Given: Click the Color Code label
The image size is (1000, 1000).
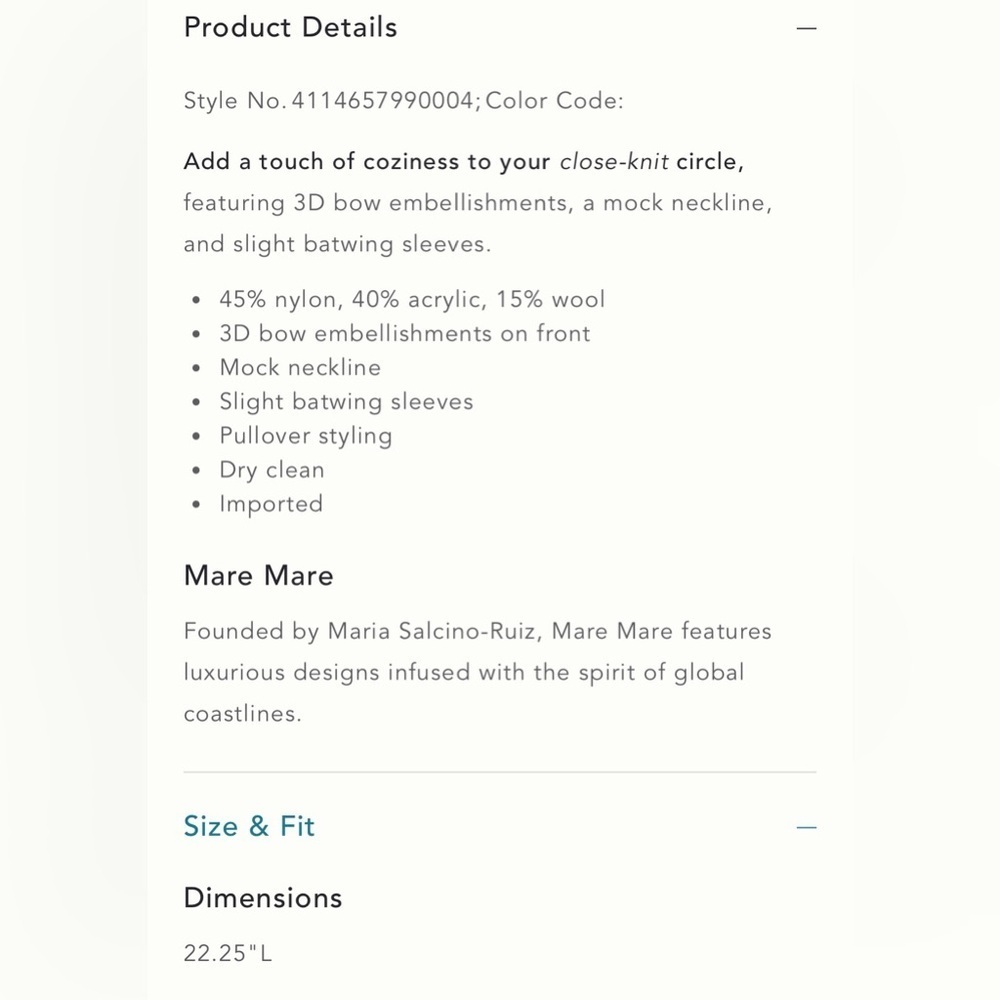Looking at the screenshot, I should click(554, 101).
